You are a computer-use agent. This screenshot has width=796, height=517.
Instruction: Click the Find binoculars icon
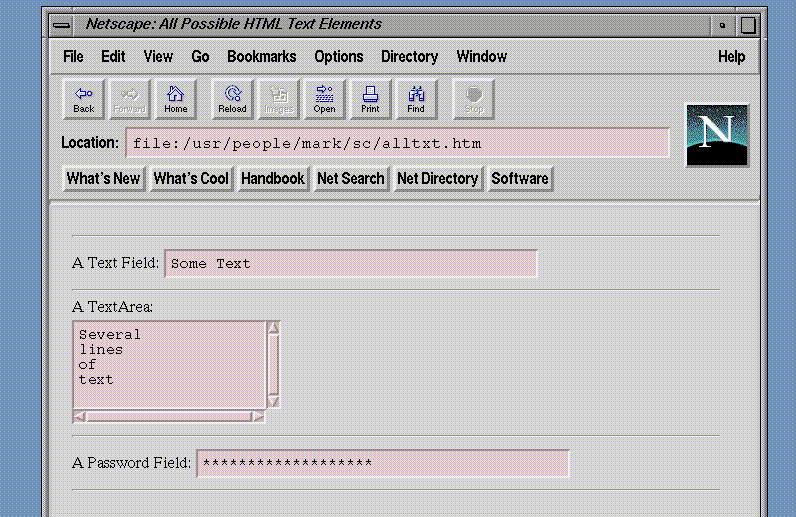[416, 99]
